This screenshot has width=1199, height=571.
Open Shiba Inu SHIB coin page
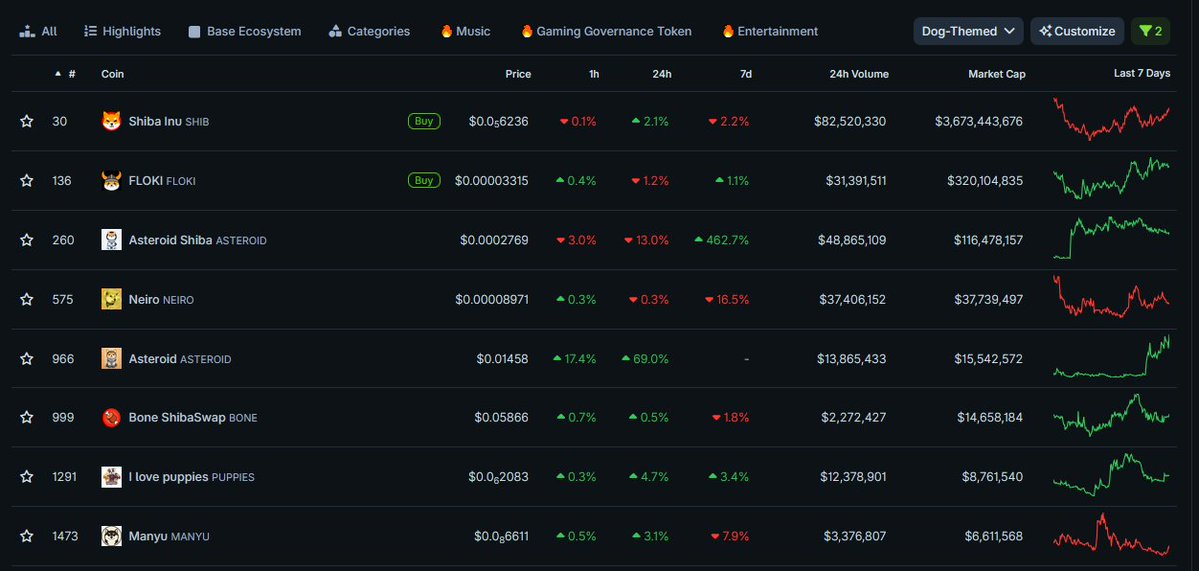pyautogui.click(x=168, y=122)
